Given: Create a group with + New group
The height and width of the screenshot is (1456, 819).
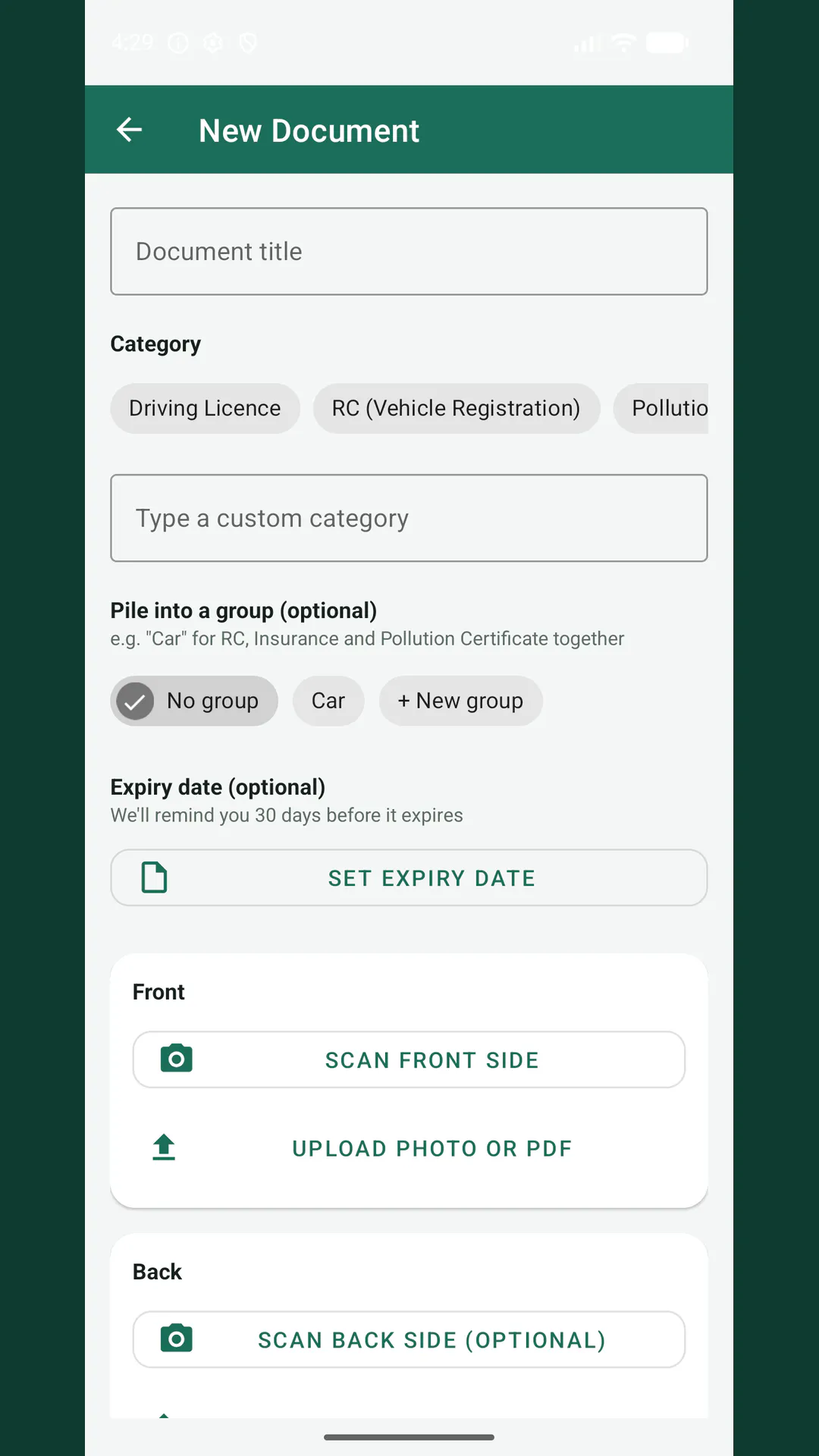Looking at the screenshot, I should [x=461, y=701].
